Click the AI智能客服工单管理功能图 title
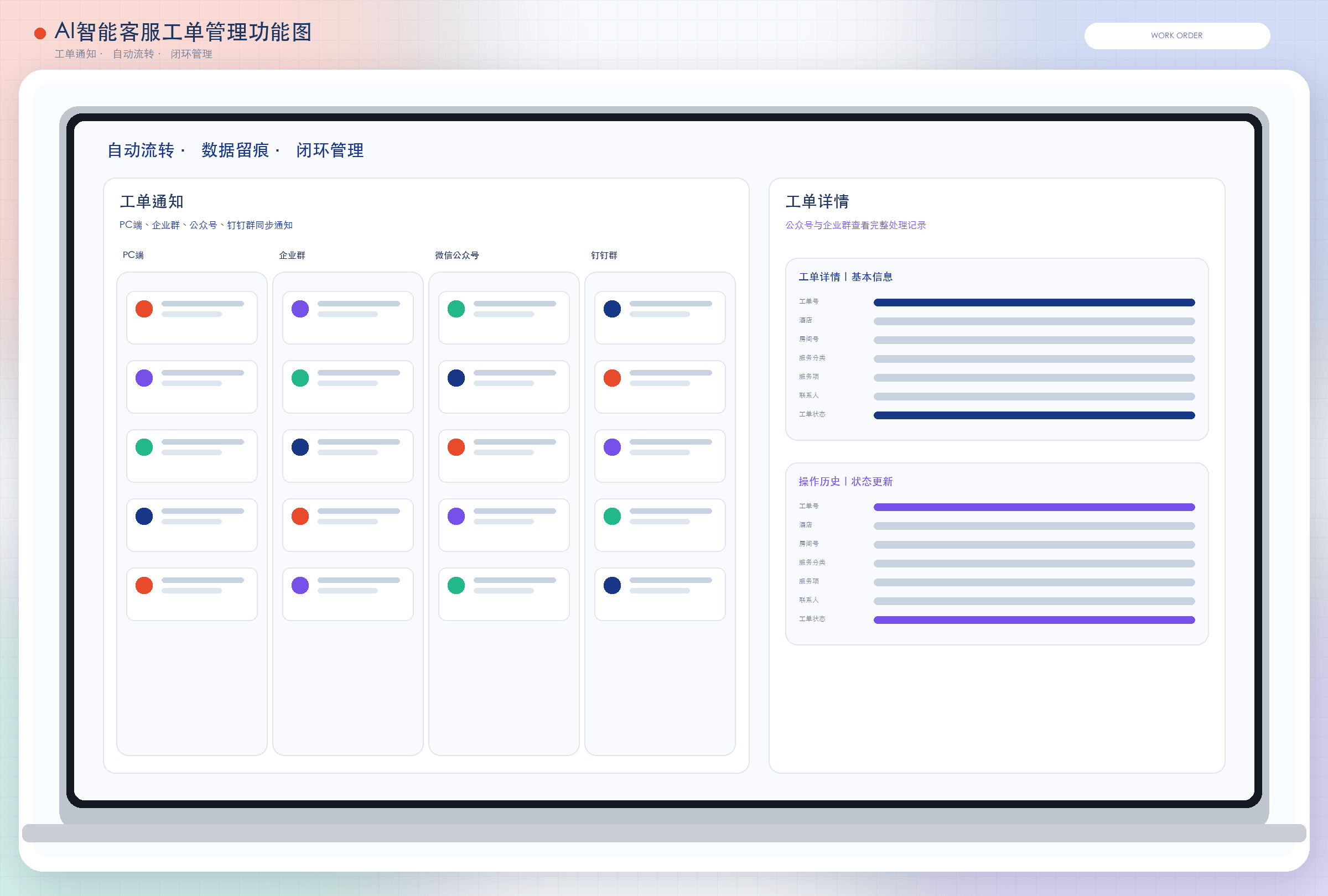This screenshot has width=1328, height=896. 183,32
